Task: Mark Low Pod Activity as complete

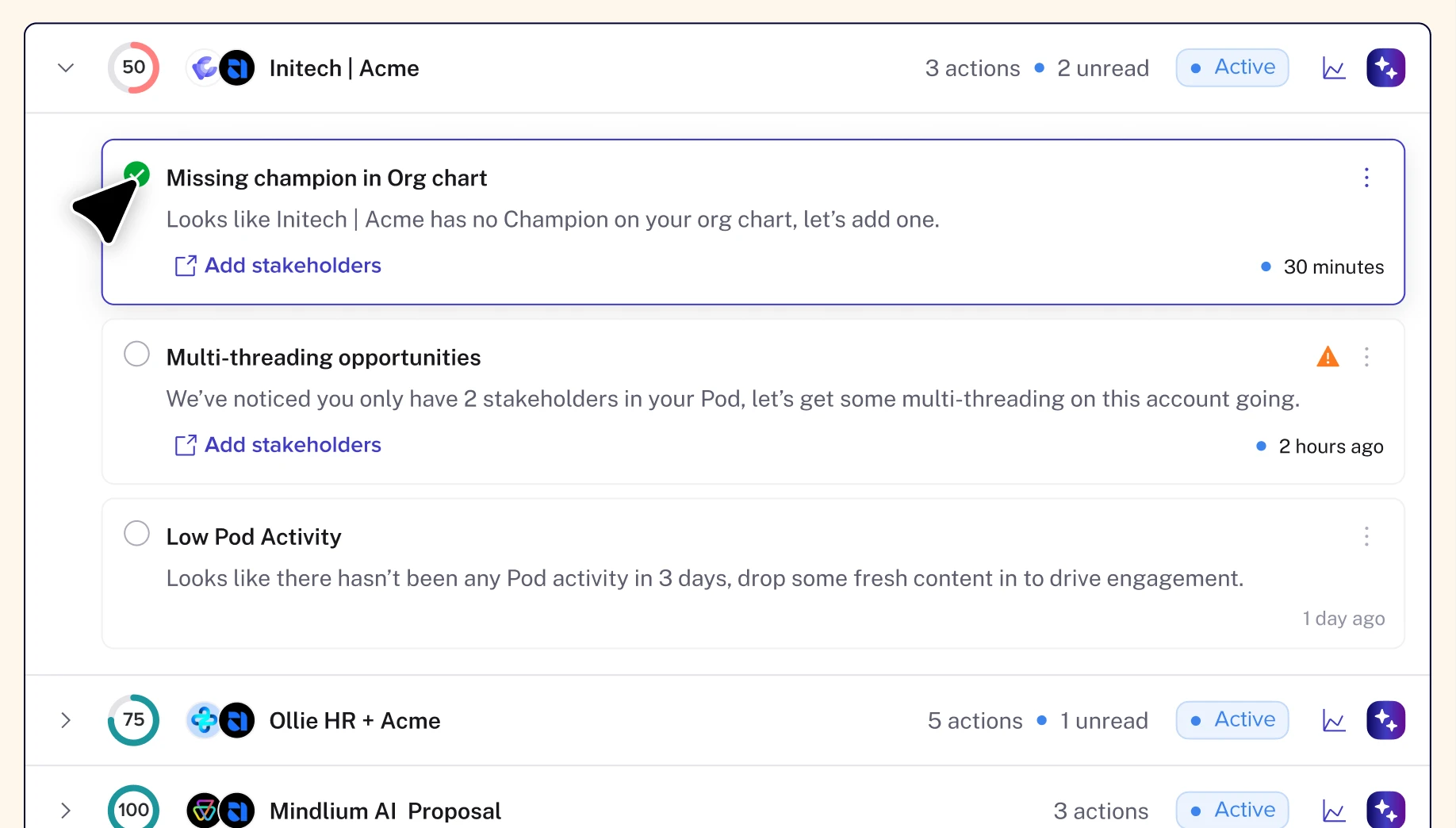Action: click(x=136, y=534)
